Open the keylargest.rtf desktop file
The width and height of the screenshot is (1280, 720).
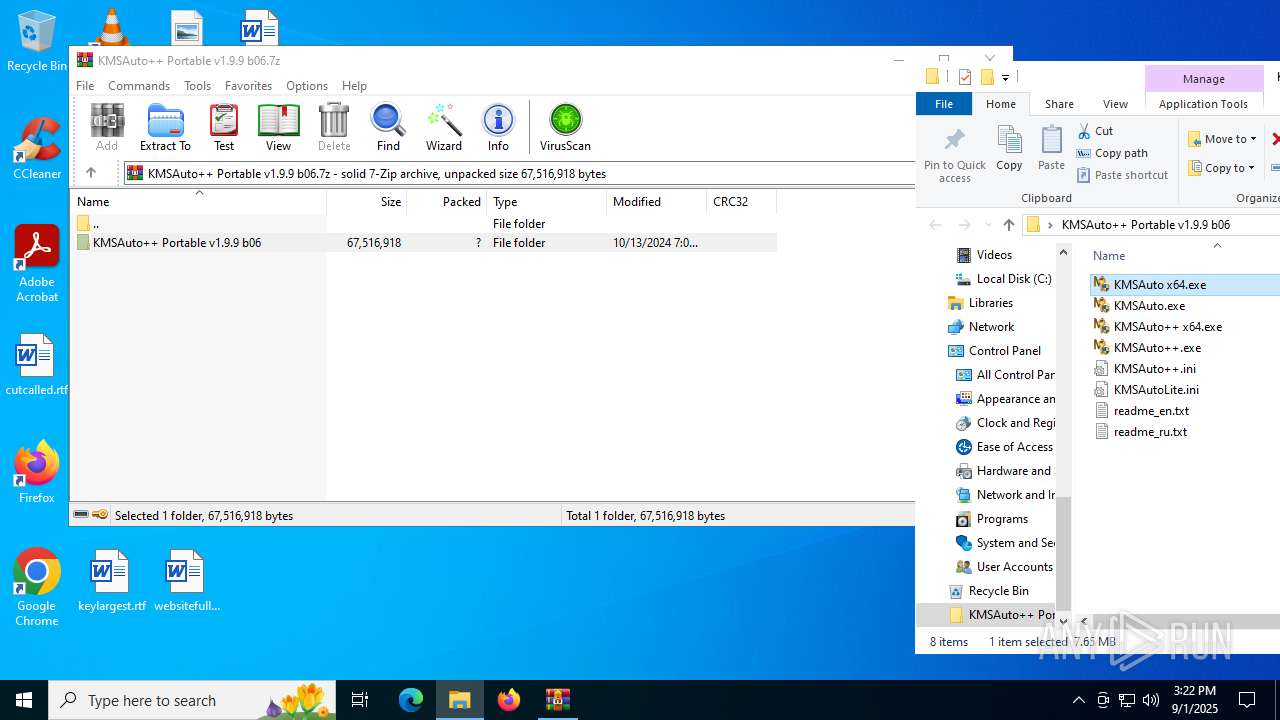(x=111, y=580)
